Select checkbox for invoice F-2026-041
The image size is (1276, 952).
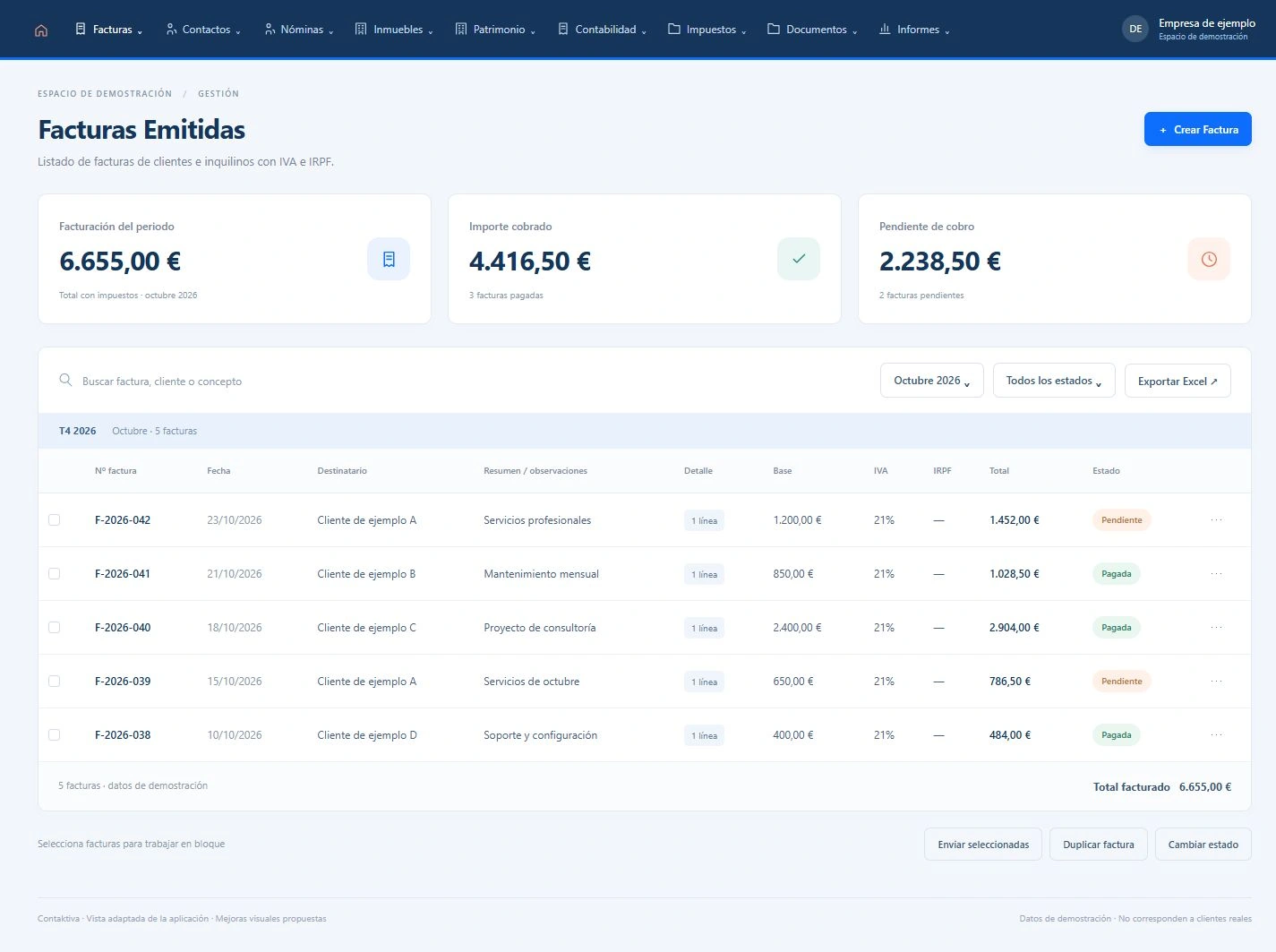54,574
